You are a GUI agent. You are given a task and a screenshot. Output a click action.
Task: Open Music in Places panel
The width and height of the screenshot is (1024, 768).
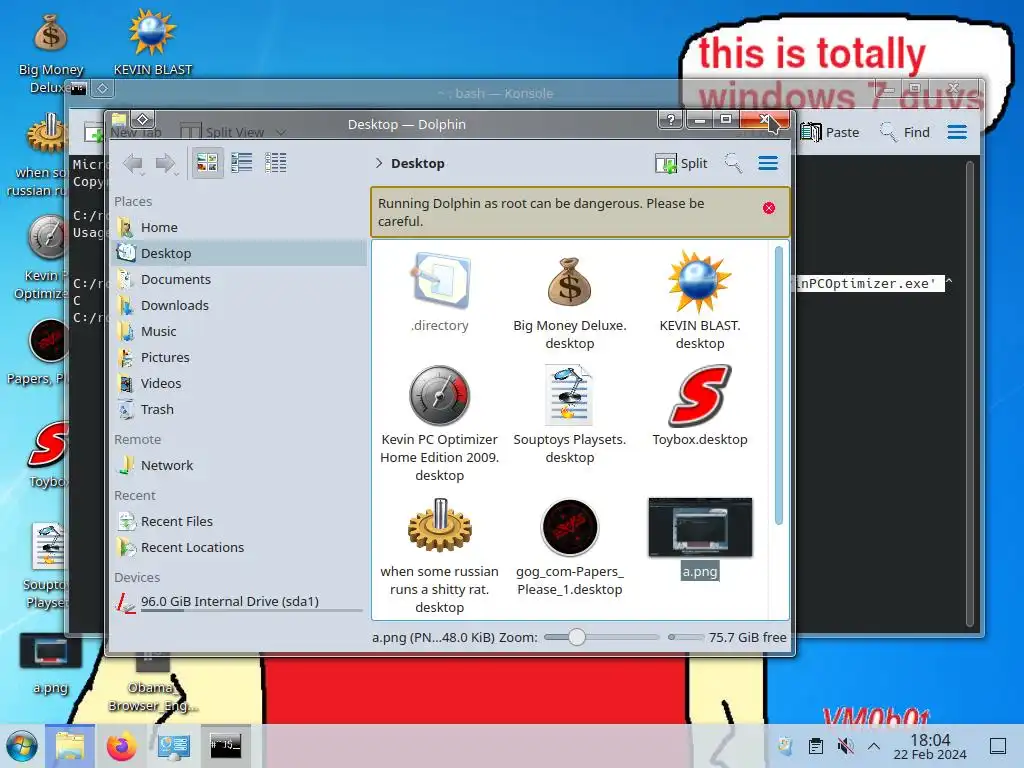(x=239, y=332)
